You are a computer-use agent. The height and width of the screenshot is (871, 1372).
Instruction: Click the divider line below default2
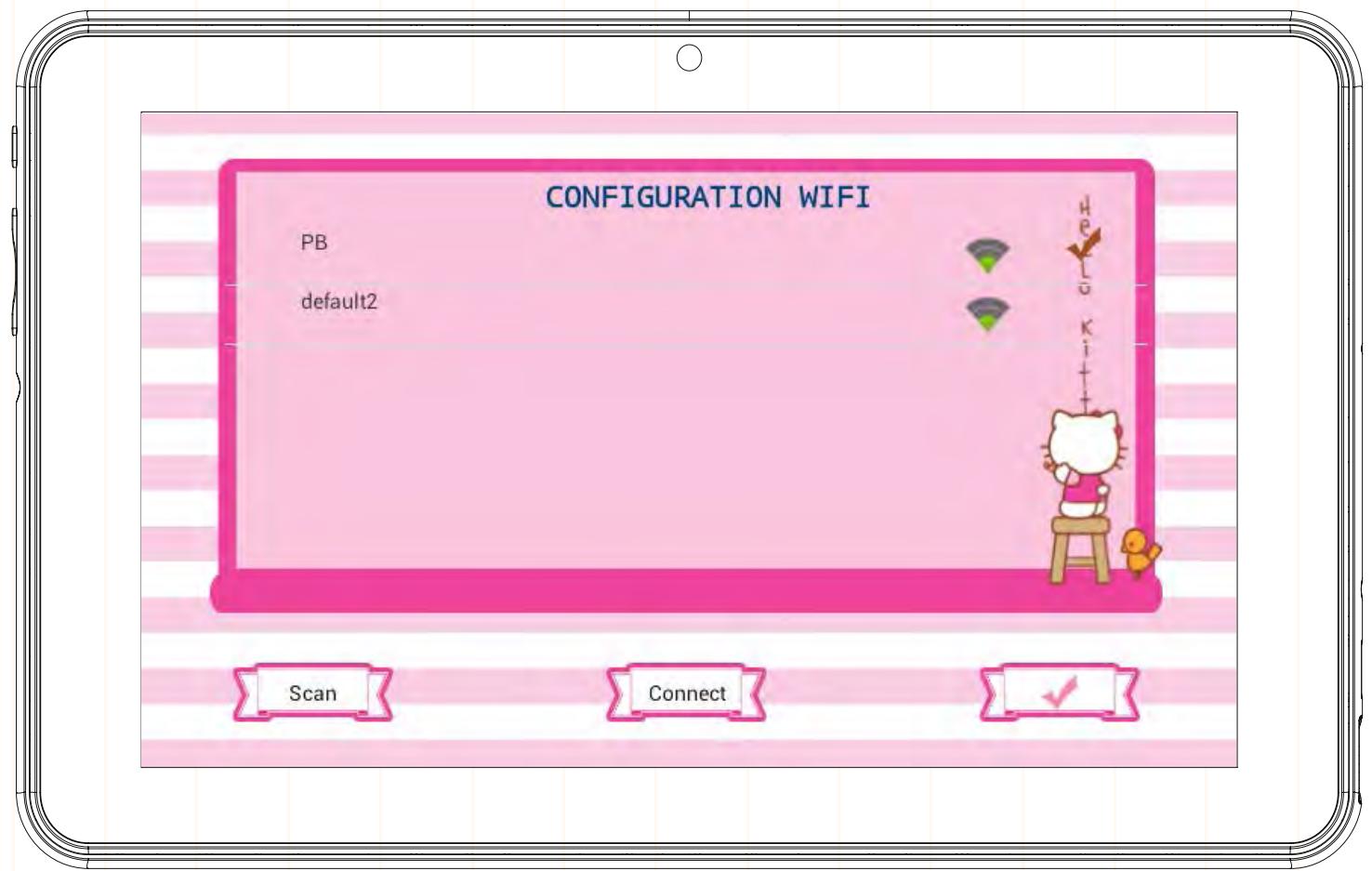[595, 344]
